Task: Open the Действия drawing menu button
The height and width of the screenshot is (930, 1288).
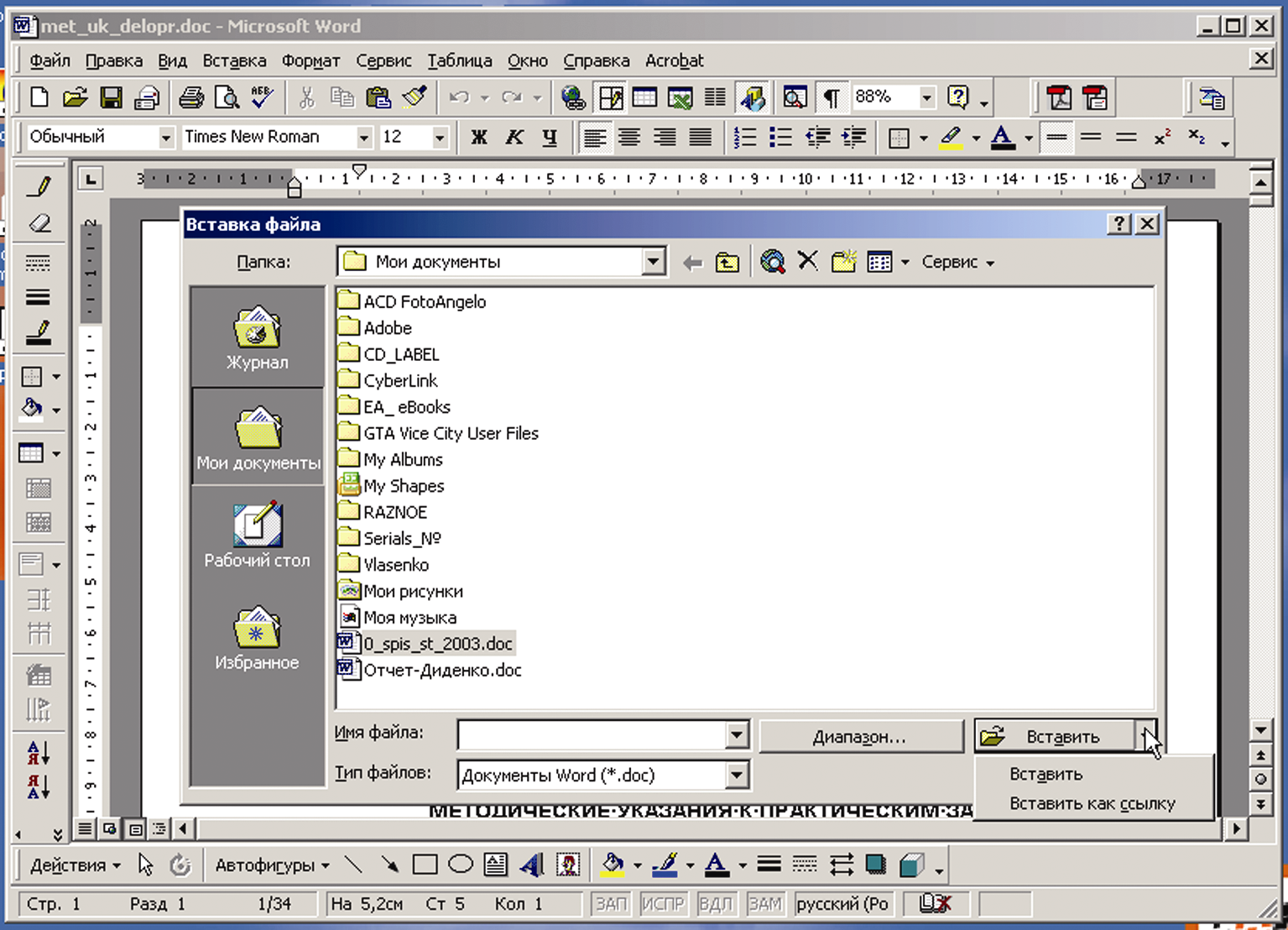Action: click(75, 865)
